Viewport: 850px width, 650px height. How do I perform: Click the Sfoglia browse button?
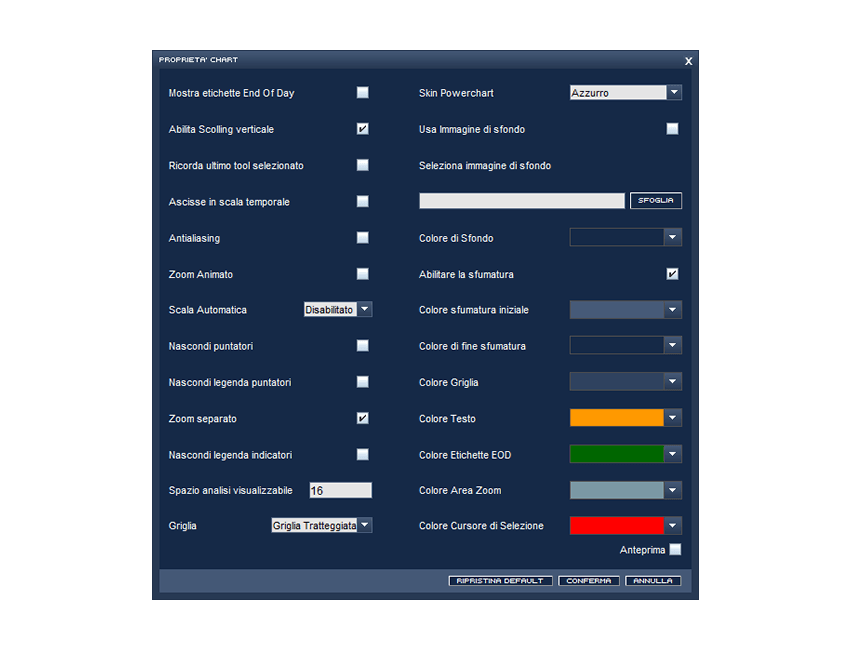656,201
